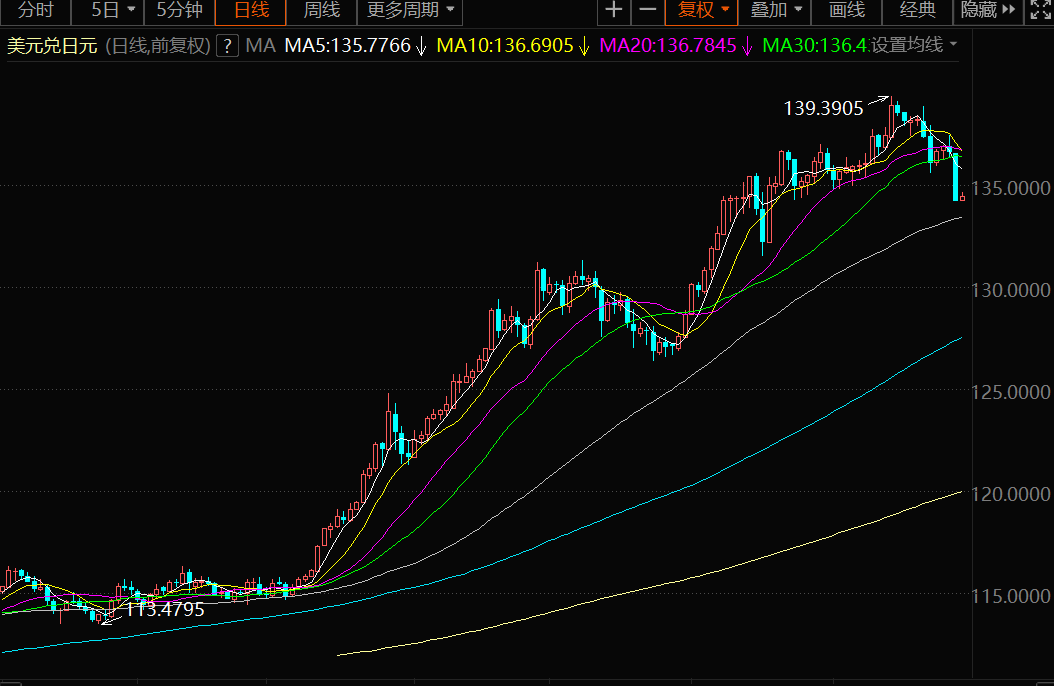
Task: Switch to 分时 intraday view
Action: coord(36,11)
